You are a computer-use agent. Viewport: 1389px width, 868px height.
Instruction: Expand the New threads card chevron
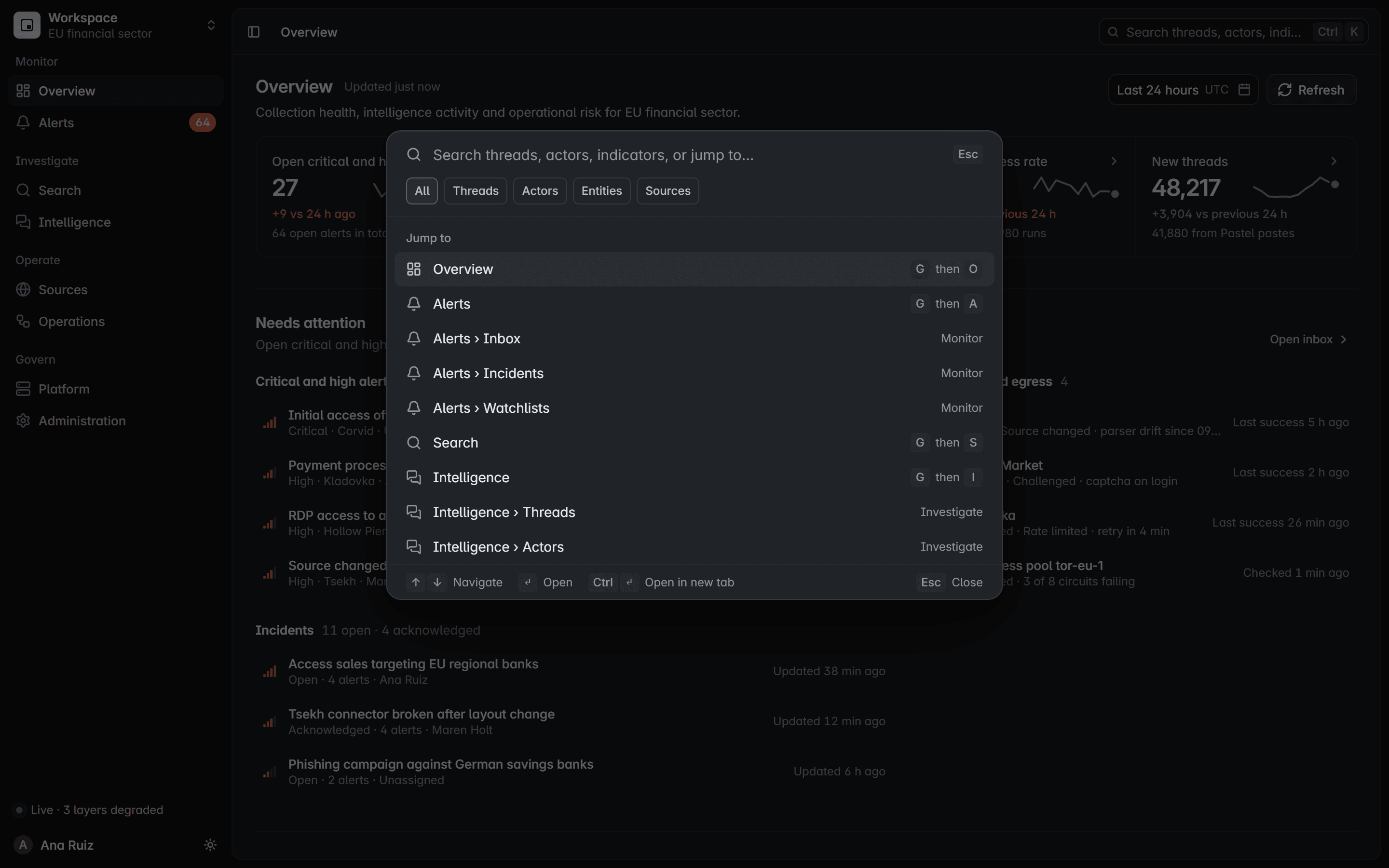(x=1334, y=162)
